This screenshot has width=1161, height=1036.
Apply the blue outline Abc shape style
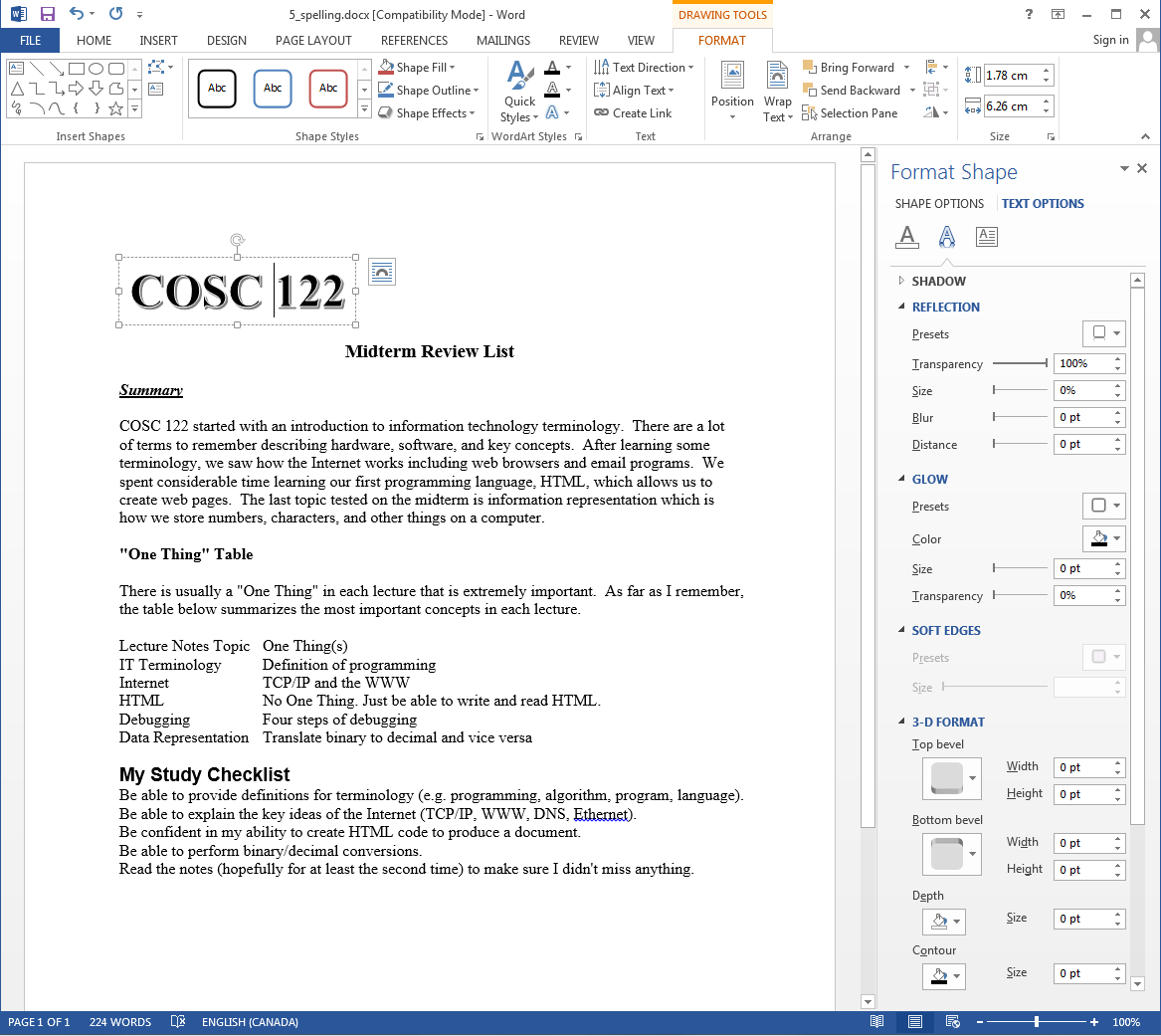(273, 89)
